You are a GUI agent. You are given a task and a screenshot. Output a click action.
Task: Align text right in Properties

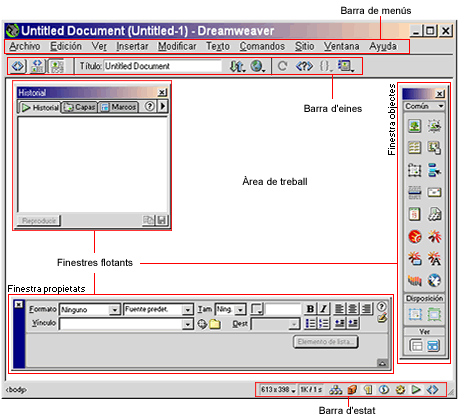[x=366, y=309]
